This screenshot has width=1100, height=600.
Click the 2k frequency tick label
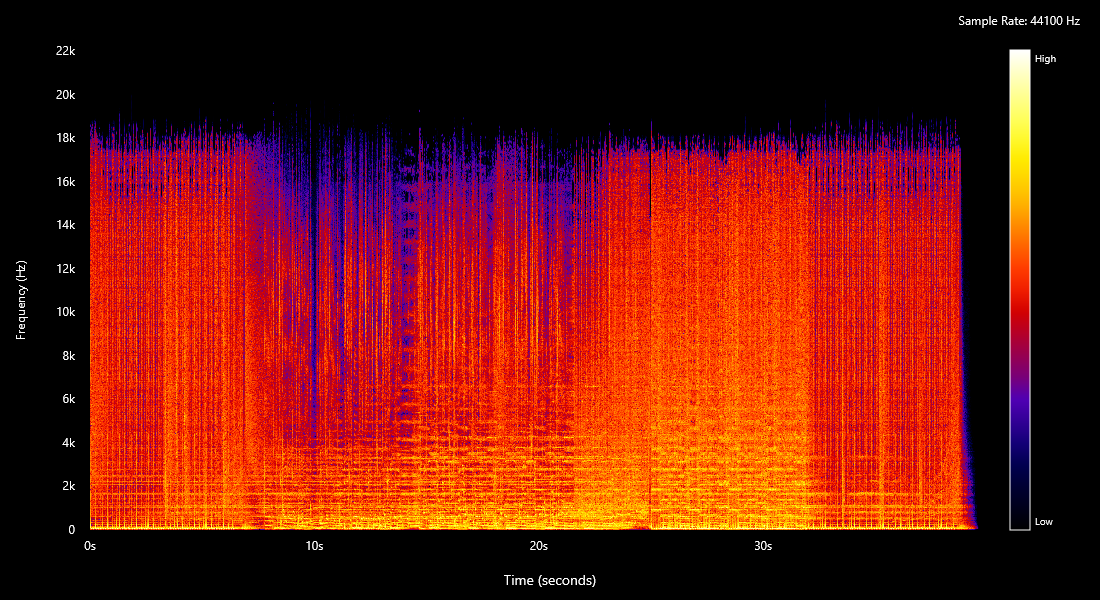pyautogui.click(x=69, y=486)
